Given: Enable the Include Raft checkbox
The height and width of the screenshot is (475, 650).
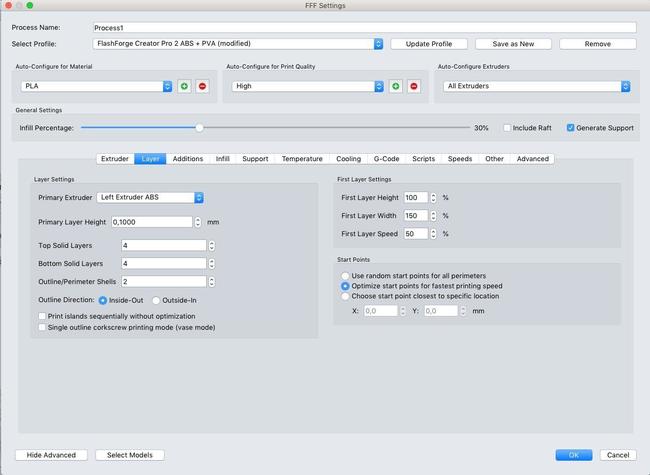Looking at the screenshot, I should tap(508, 128).
